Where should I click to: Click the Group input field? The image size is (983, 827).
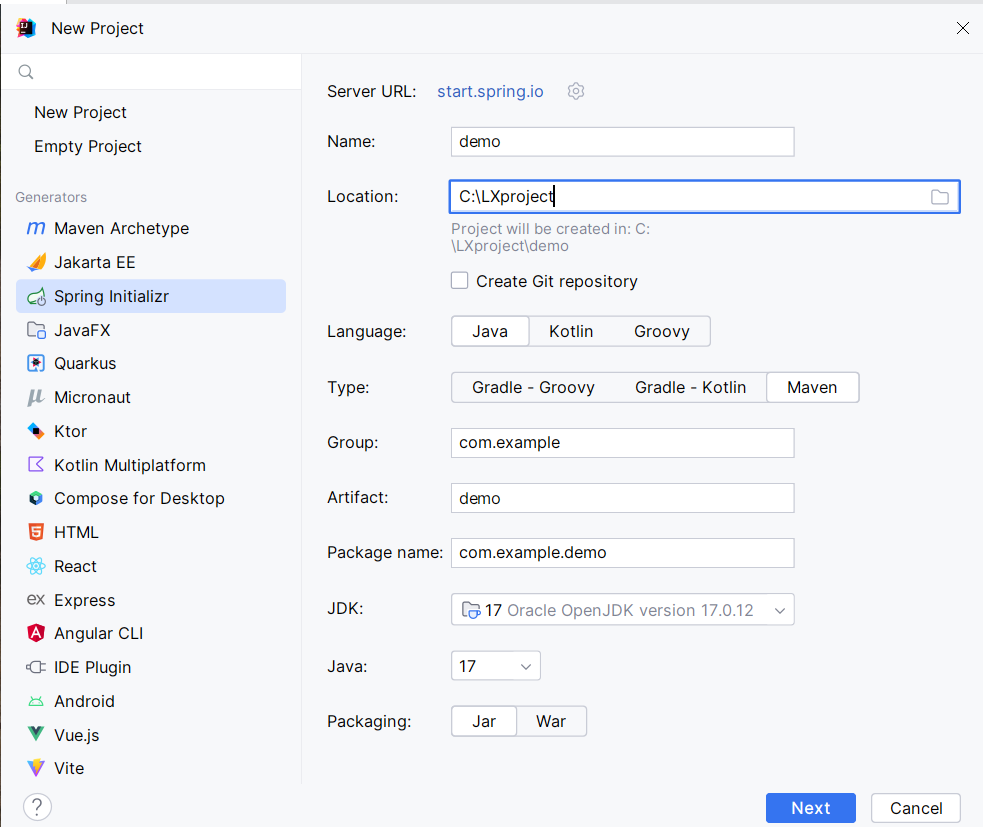[623, 443]
